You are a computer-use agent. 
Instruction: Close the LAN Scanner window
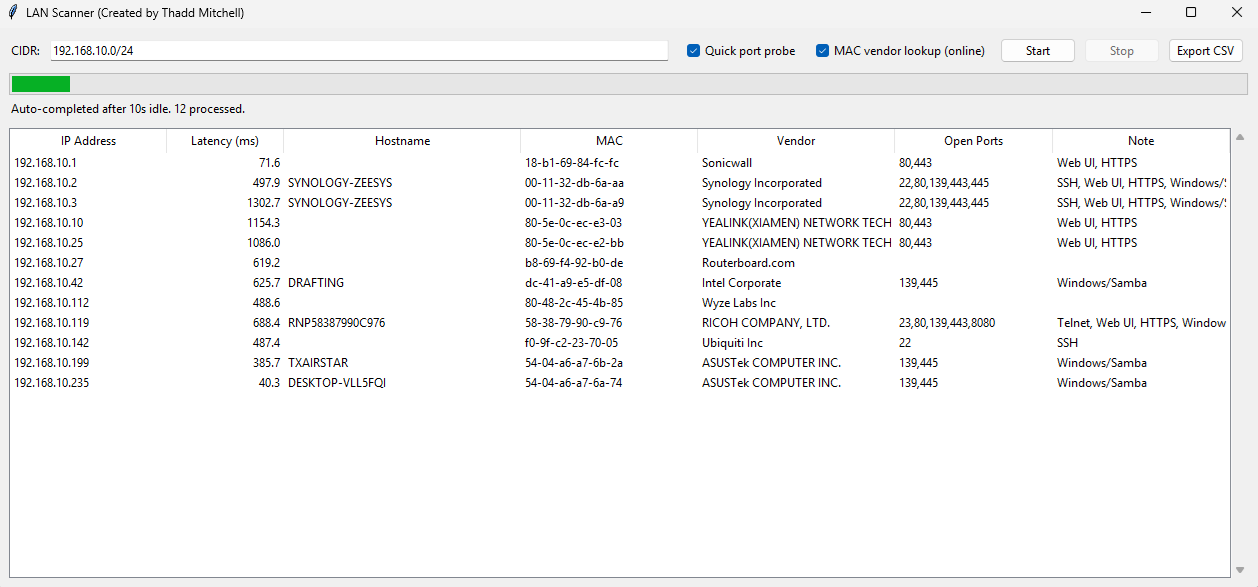[1236, 13]
